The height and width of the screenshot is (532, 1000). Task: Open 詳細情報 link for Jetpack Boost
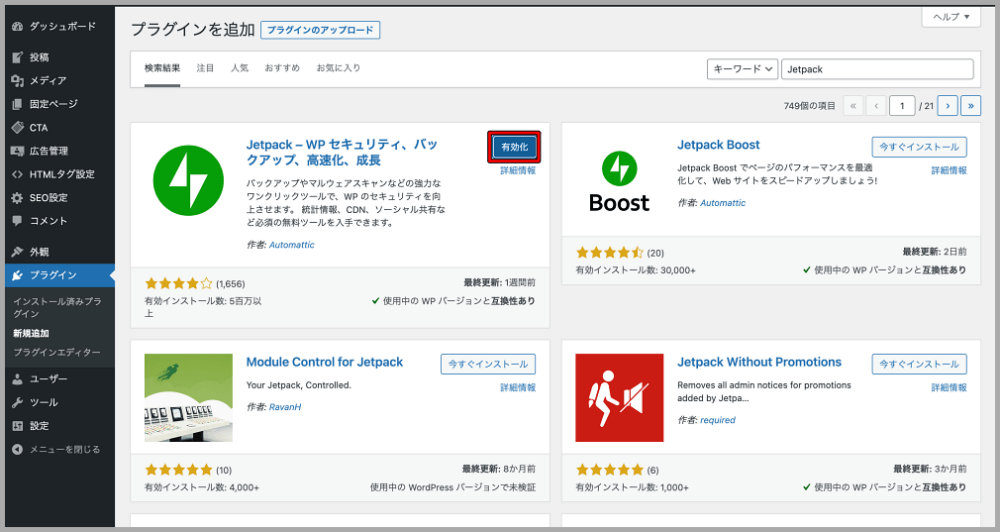click(949, 170)
